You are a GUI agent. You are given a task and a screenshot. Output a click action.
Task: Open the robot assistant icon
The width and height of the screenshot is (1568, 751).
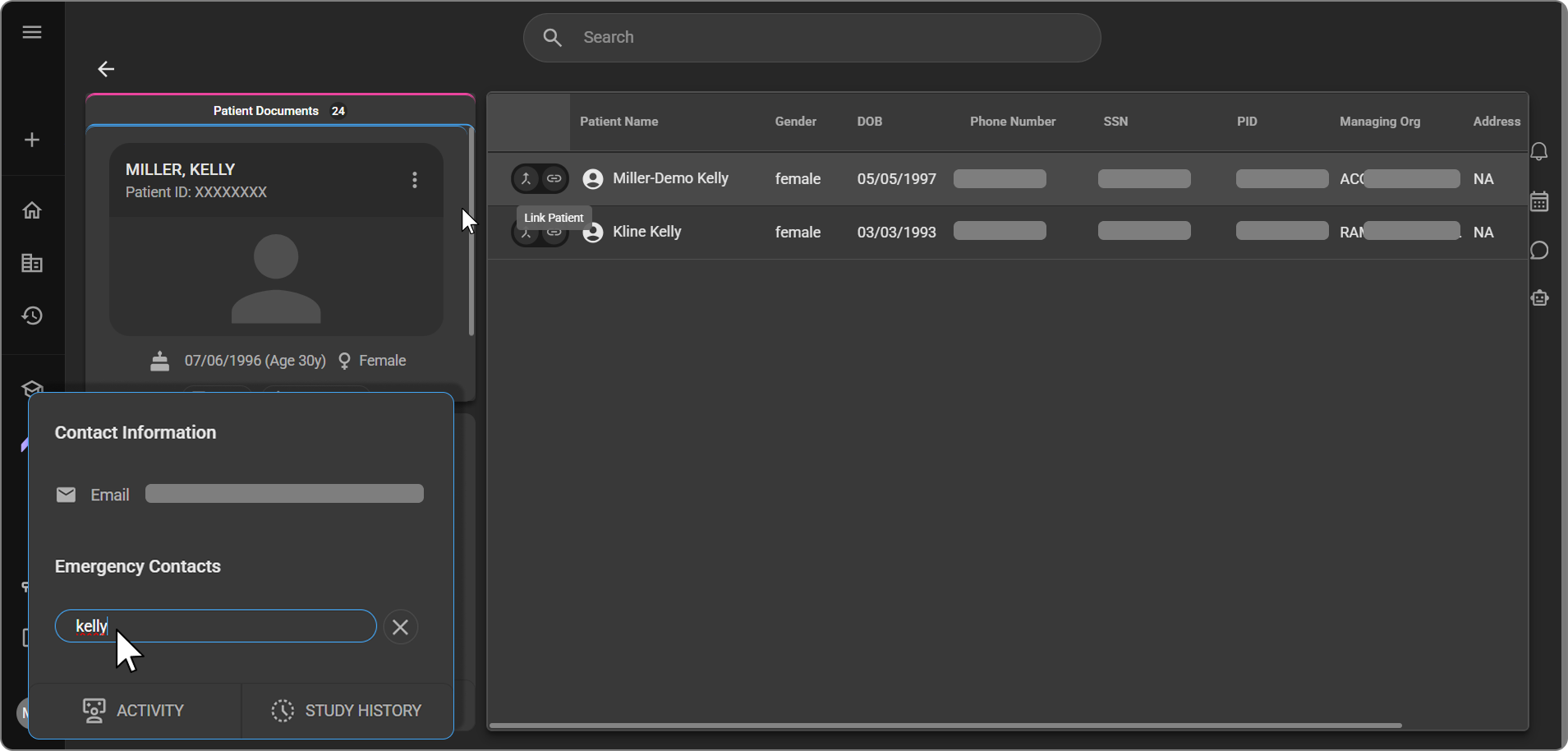pyautogui.click(x=1539, y=298)
